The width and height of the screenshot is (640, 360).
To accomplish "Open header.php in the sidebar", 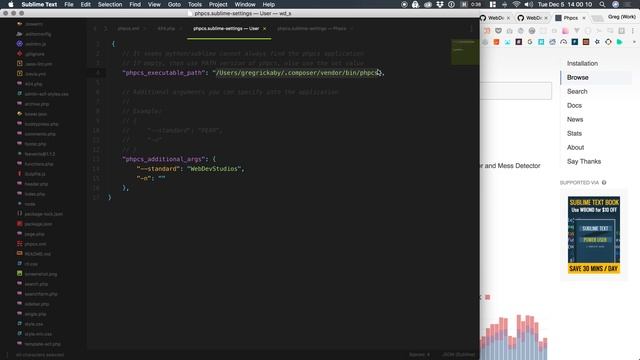I will click(36, 184).
